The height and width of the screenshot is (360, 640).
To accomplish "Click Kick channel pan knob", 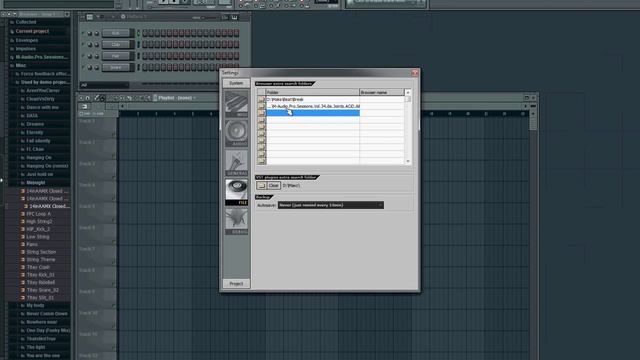I will tap(90, 33).
